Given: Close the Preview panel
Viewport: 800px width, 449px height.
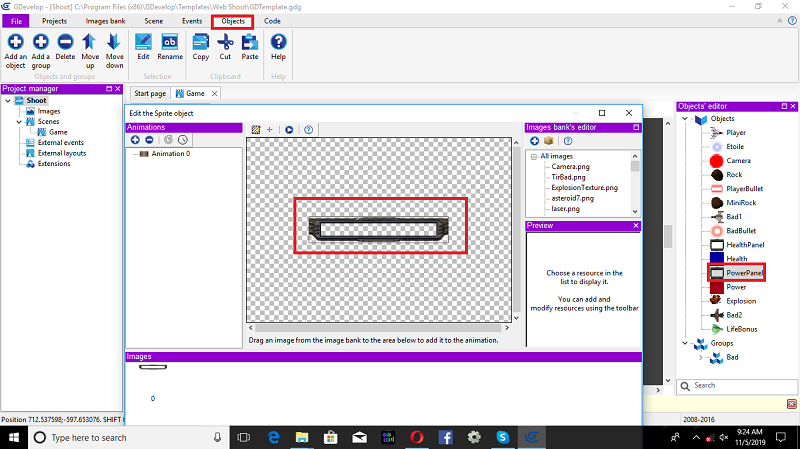Looking at the screenshot, I should (636, 225).
